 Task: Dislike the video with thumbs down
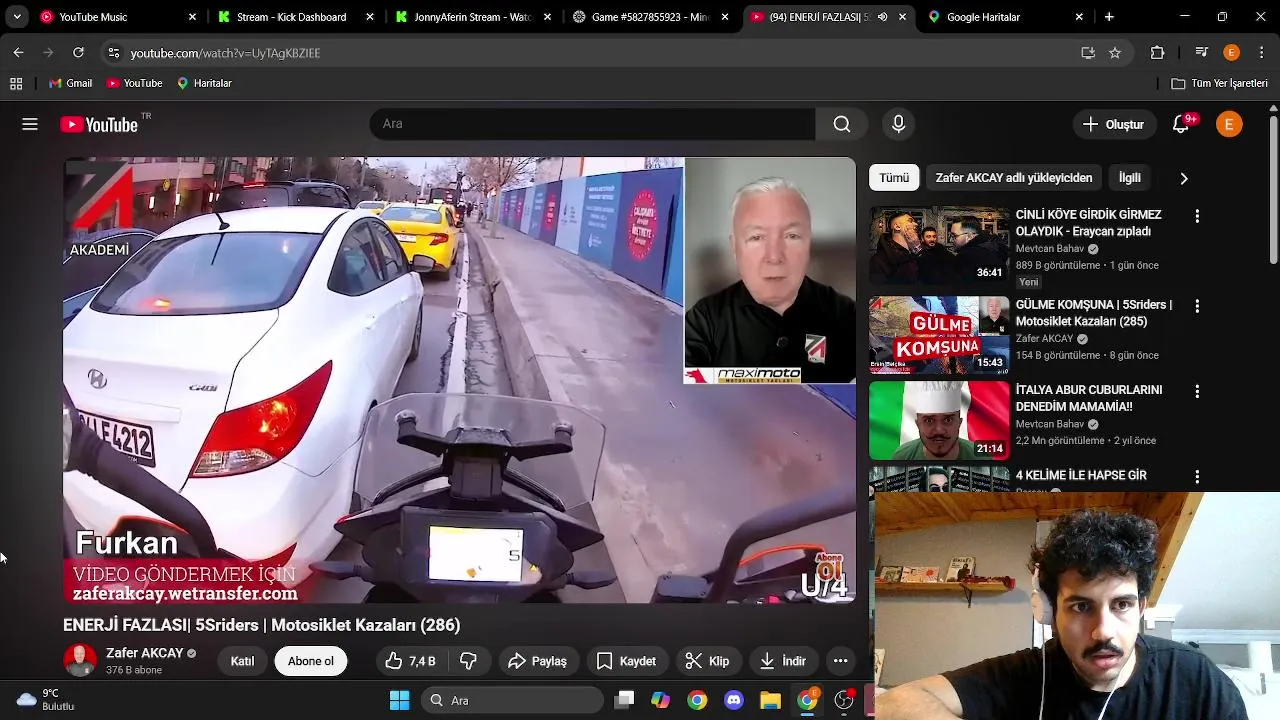(468, 661)
